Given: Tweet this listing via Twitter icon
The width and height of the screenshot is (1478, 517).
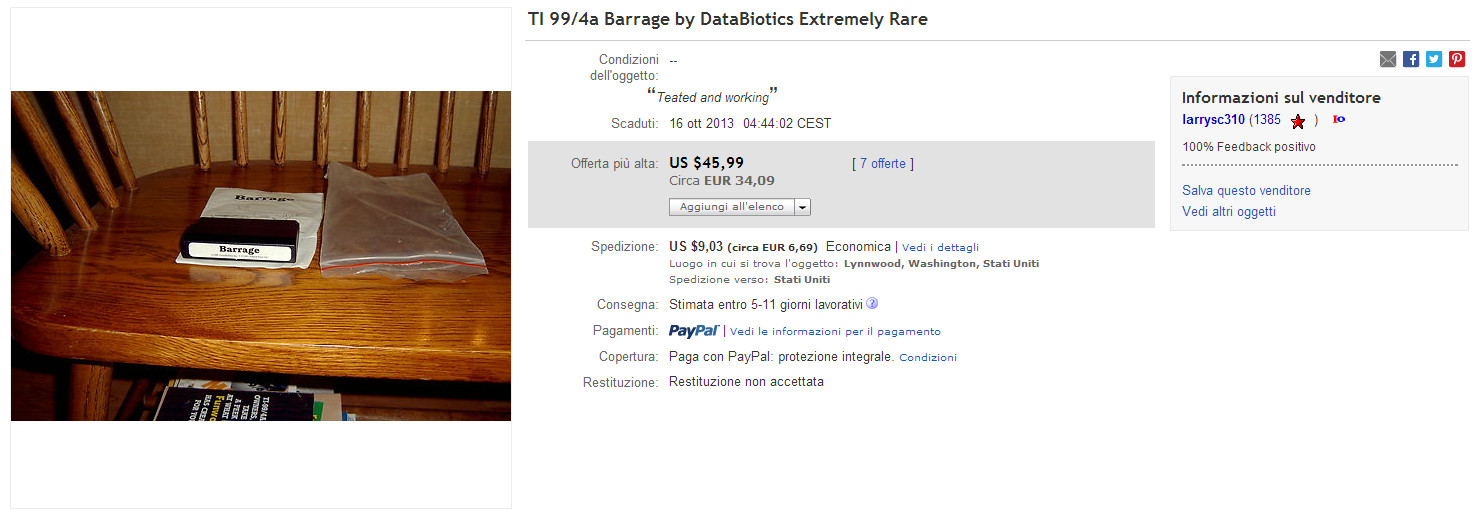Looking at the screenshot, I should point(1434,59).
